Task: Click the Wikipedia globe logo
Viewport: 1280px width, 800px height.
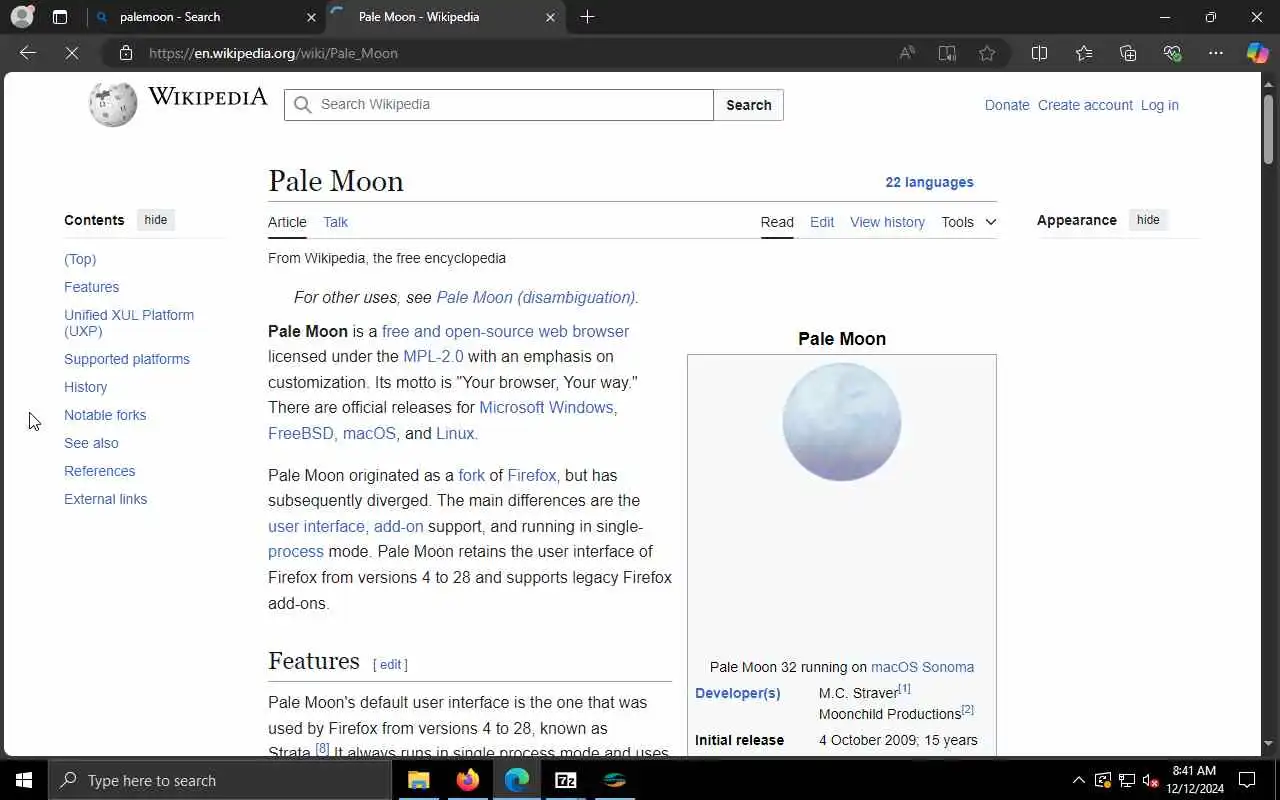Action: [x=113, y=104]
